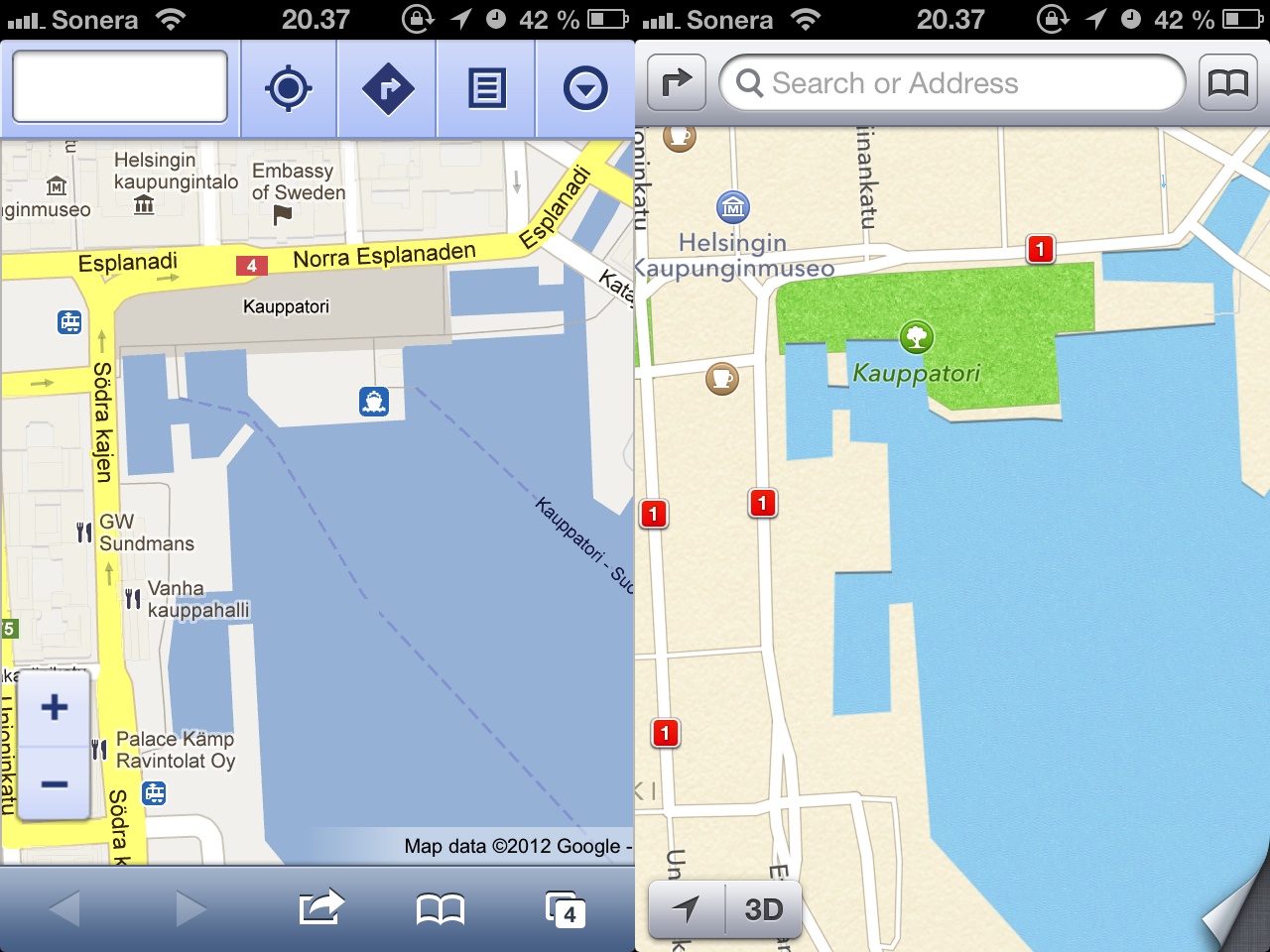Open Apple Maps bookmarks button
The image size is (1270, 952).
point(1228,83)
